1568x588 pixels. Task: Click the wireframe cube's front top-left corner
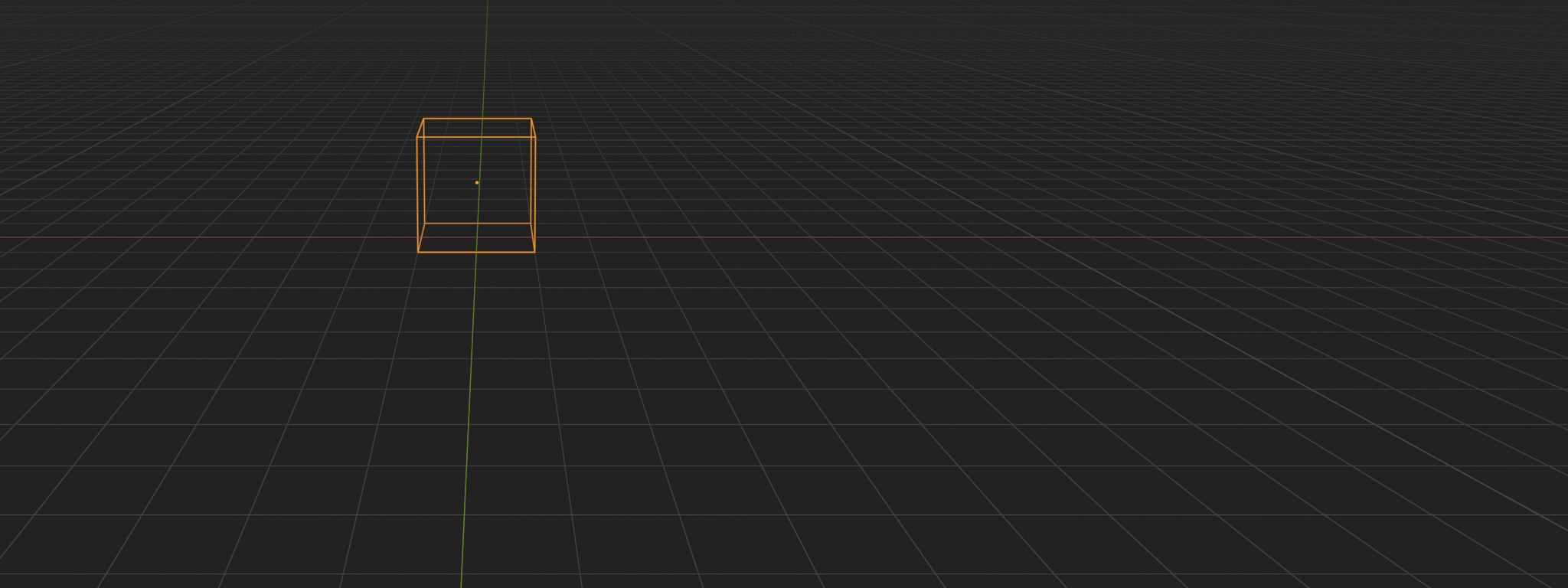[416, 138]
